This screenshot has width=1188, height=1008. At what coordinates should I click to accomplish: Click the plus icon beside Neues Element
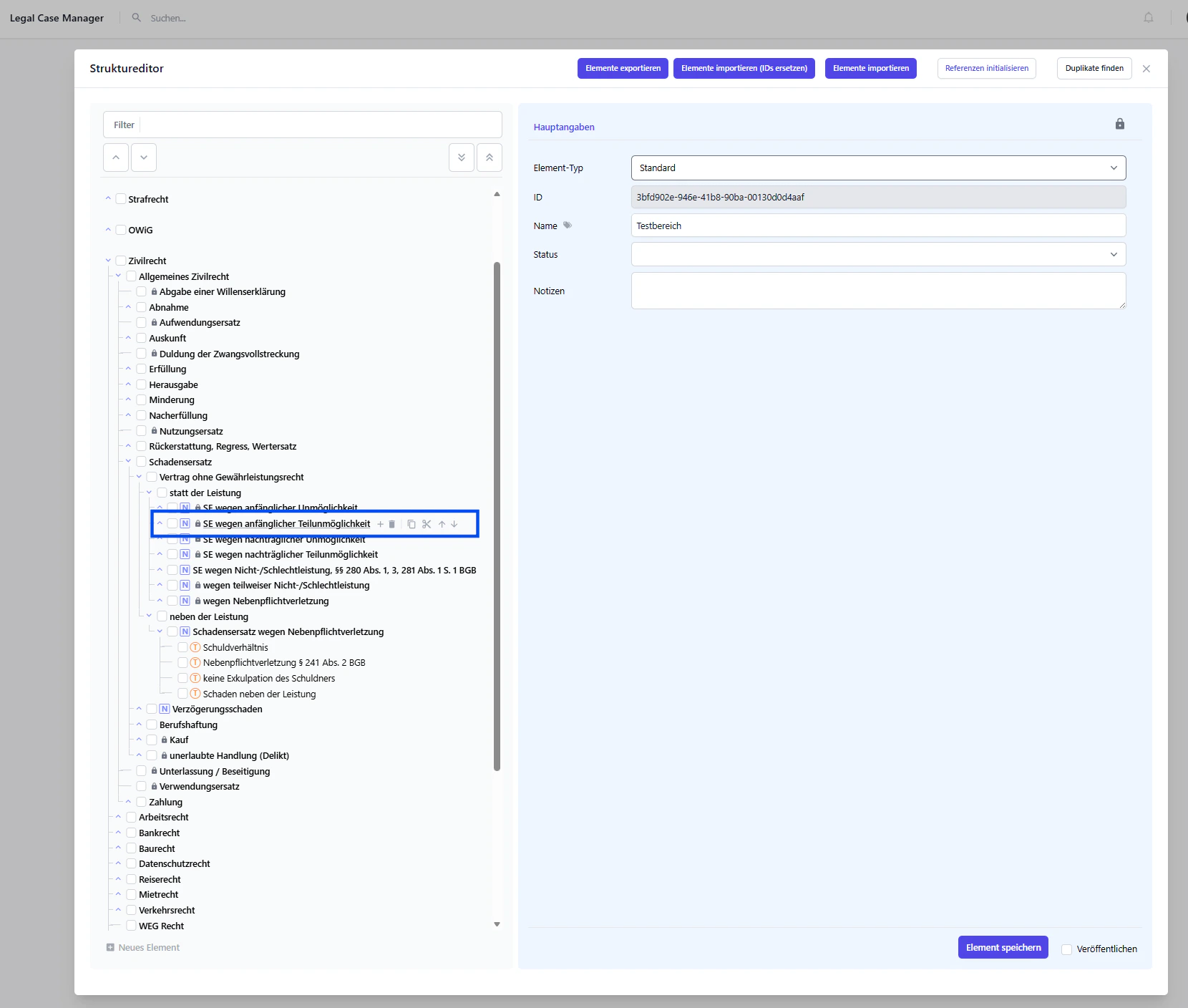pos(110,947)
